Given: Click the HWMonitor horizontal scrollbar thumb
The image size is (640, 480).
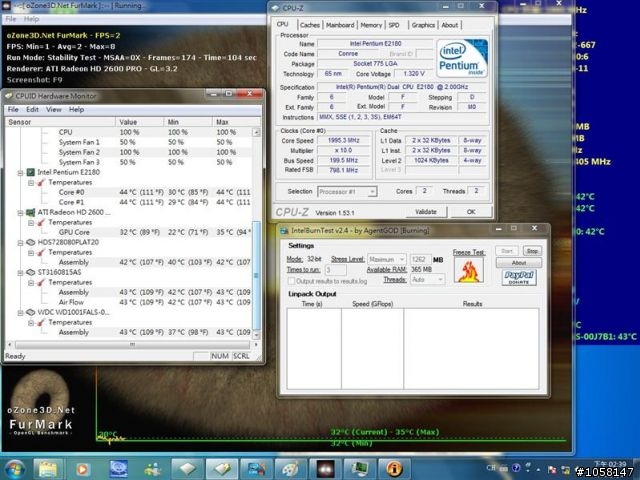Looking at the screenshot, I should 132,345.
